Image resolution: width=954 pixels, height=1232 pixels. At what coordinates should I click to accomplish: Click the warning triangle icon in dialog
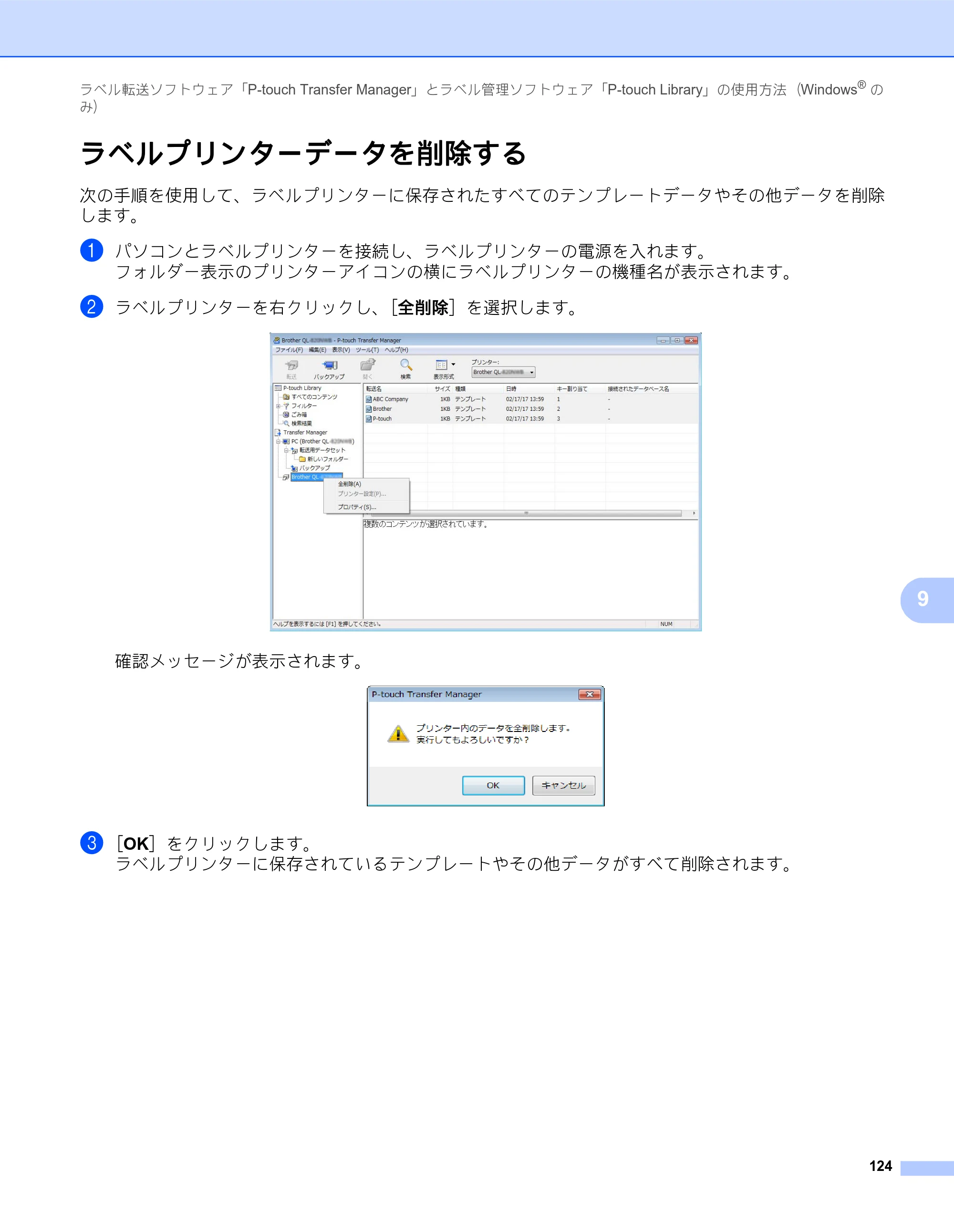click(398, 734)
